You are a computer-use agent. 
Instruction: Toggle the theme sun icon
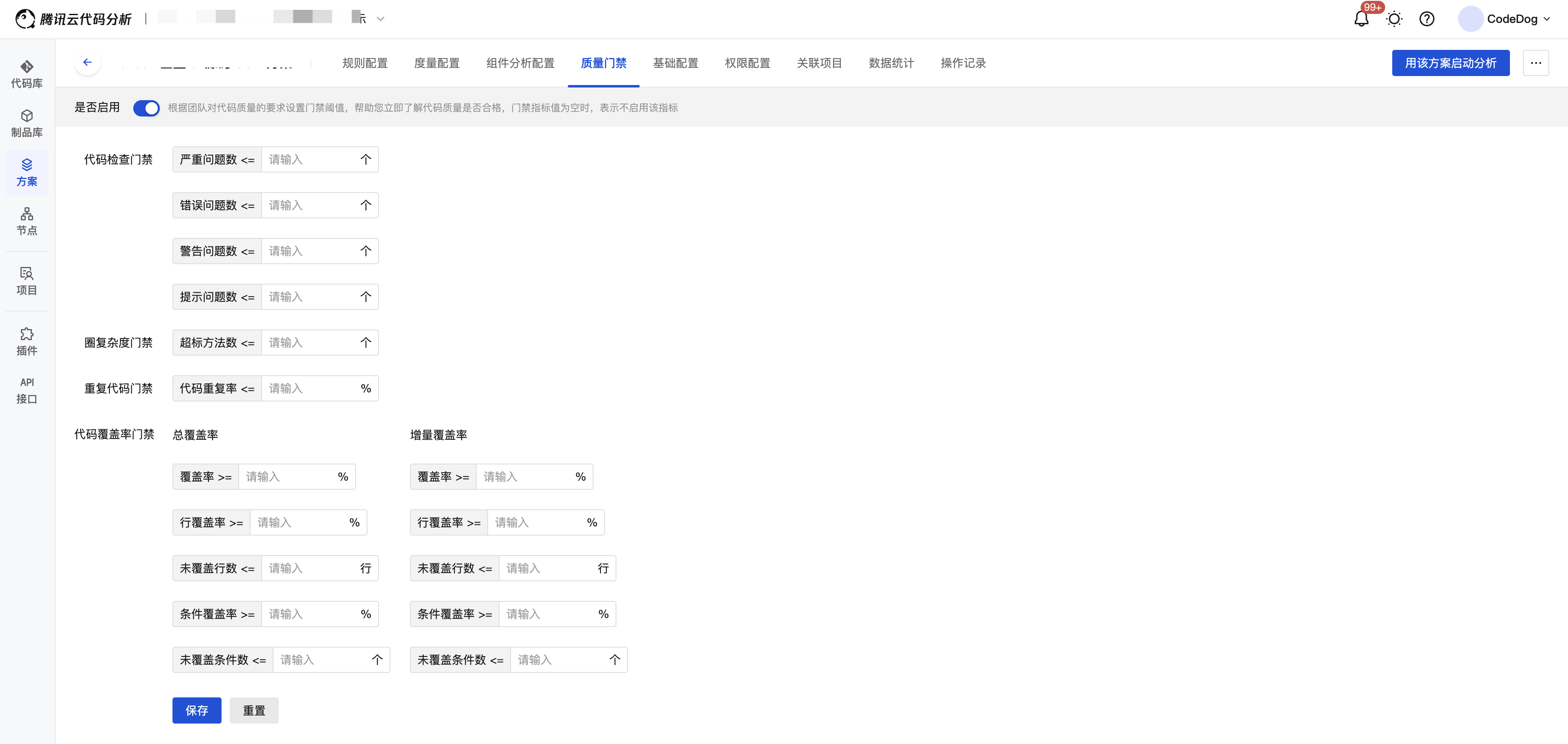tap(1394, 19)
